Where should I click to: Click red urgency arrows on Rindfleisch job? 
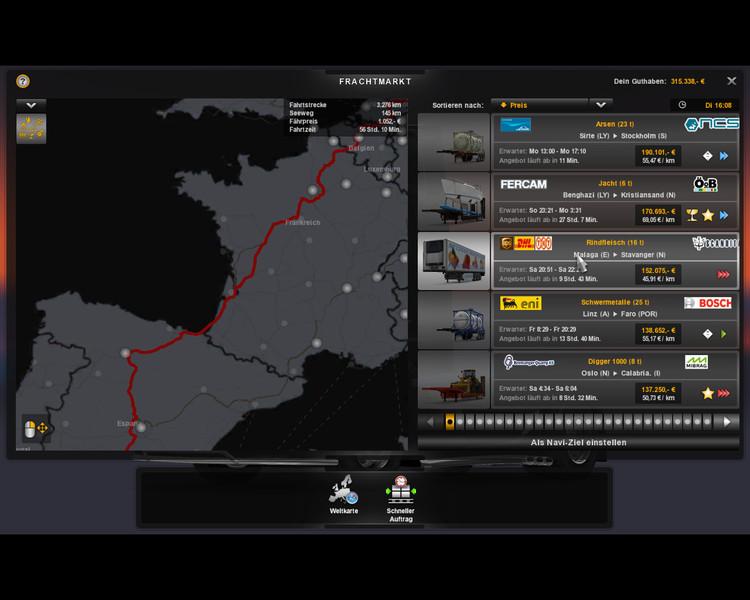pyautogui.click(x=723, y=274)
